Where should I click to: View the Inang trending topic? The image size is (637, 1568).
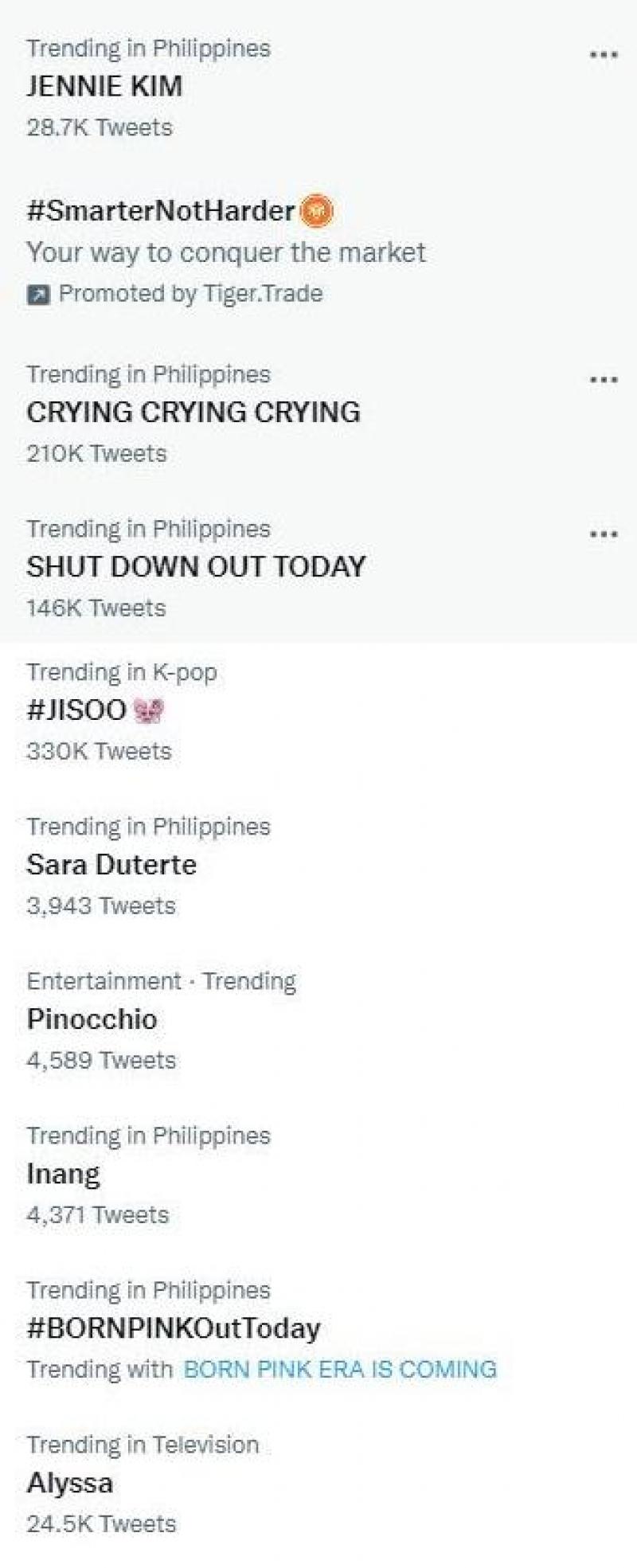point(63,1174)
